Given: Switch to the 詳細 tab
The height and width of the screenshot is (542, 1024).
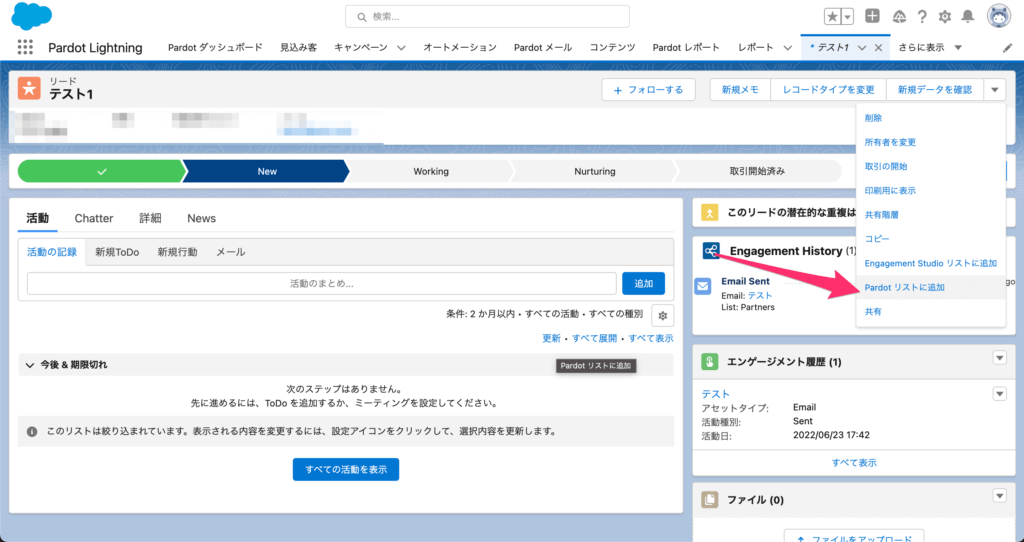Looking at the screenshot, I should [x=150, y=218].
